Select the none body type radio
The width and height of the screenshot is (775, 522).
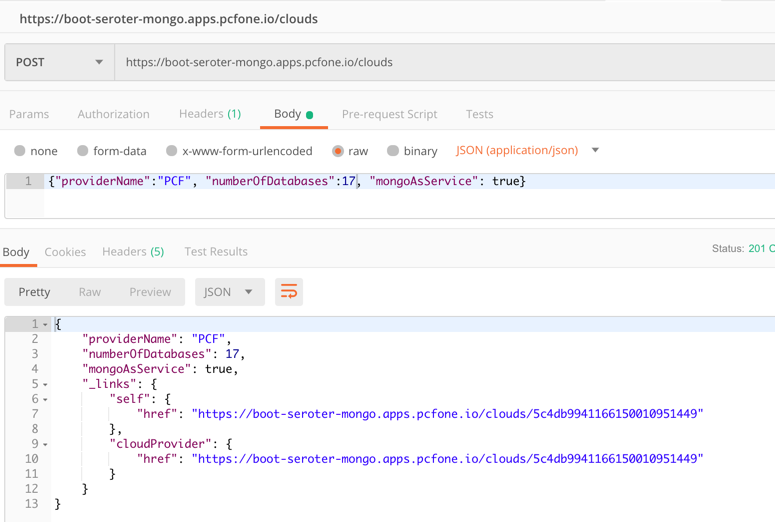coord(20,151)
